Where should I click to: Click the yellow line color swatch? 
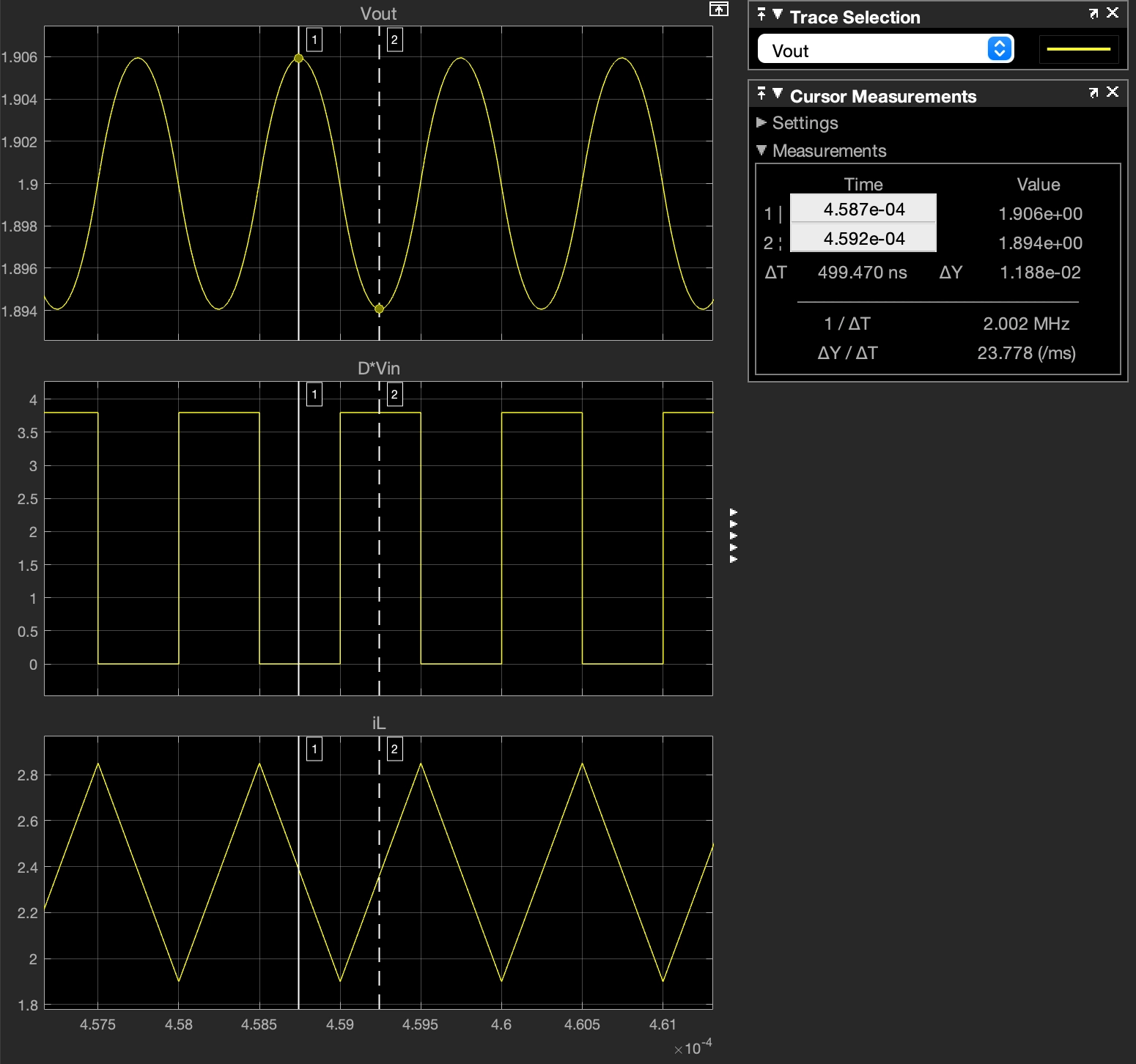(x=1079, y=49)
